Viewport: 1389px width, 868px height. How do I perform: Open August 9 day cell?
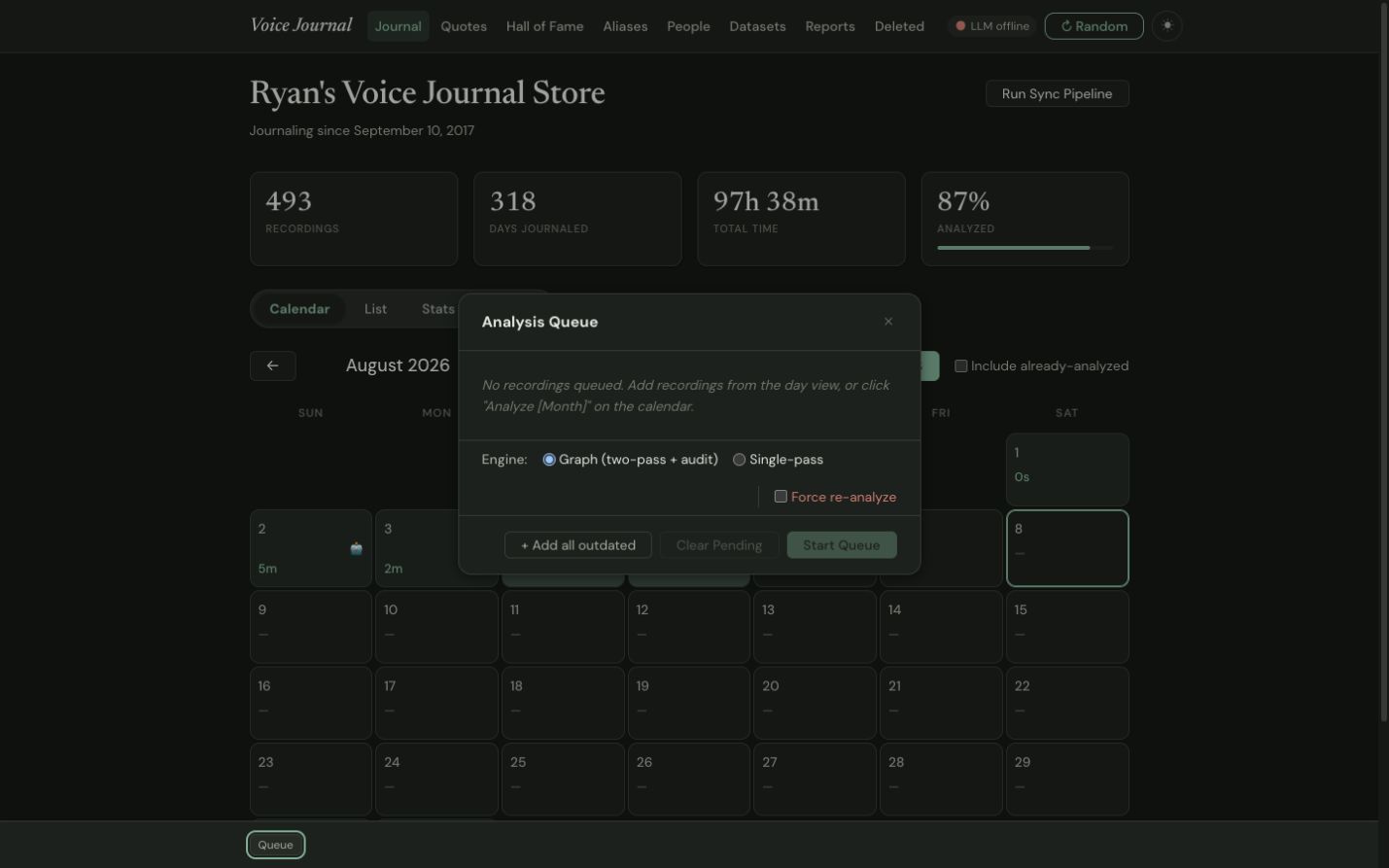coord(311,627)
